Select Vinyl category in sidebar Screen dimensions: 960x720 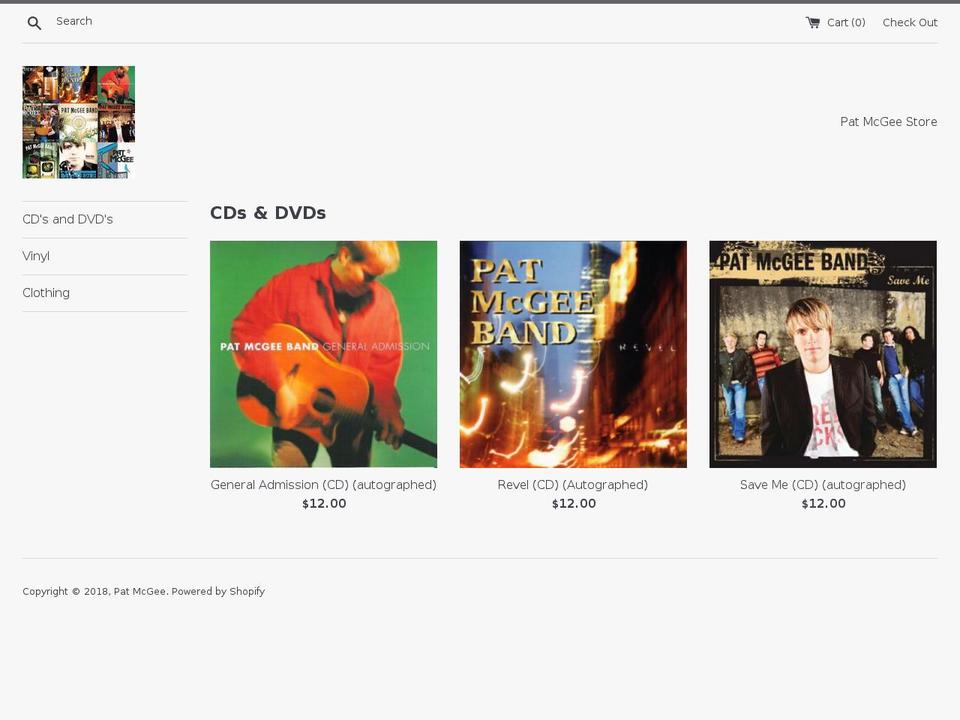[36, 256]
